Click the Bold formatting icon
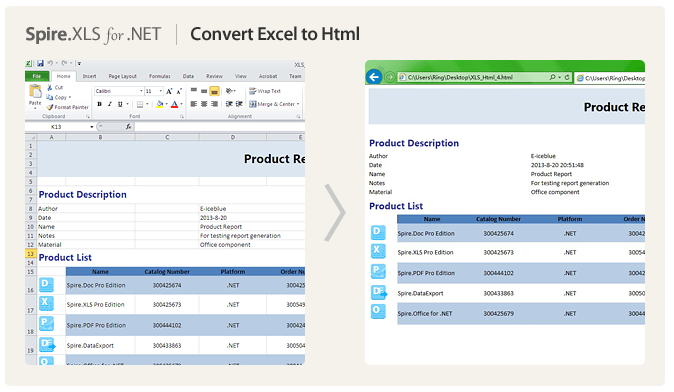This screenshot has height=392, width=674. click(x=100, y=104)
